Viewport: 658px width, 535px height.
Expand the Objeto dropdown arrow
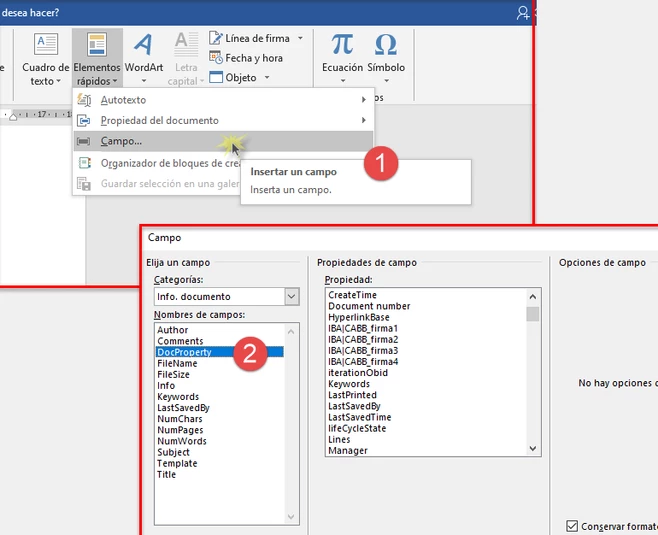[x=267, y=78]
